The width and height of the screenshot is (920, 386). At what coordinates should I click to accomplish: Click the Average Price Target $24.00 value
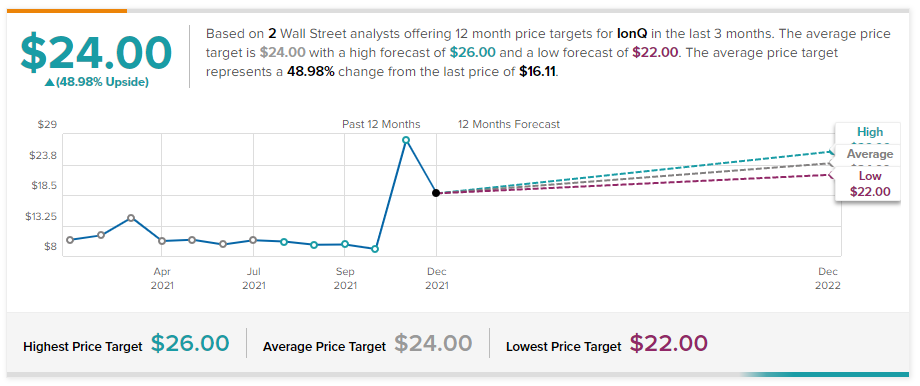click(433, 343)
